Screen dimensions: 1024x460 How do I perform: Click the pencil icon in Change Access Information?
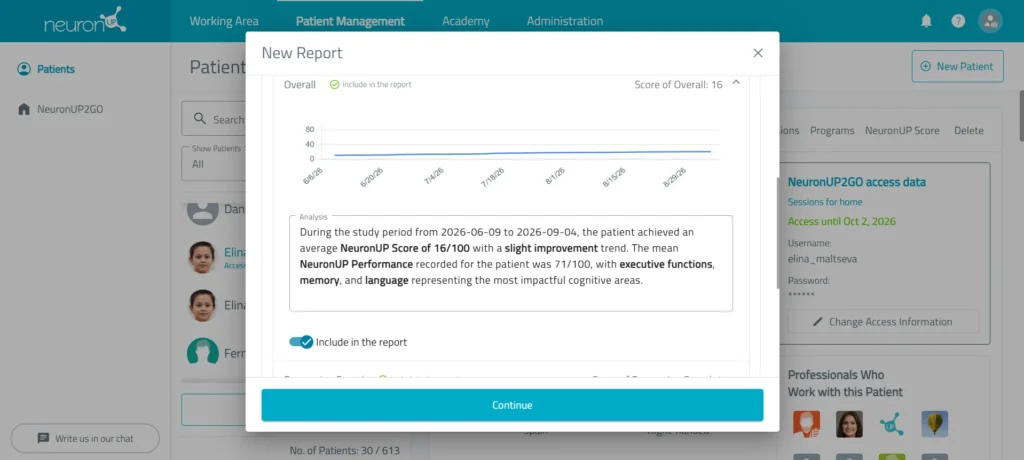(818, 321)
